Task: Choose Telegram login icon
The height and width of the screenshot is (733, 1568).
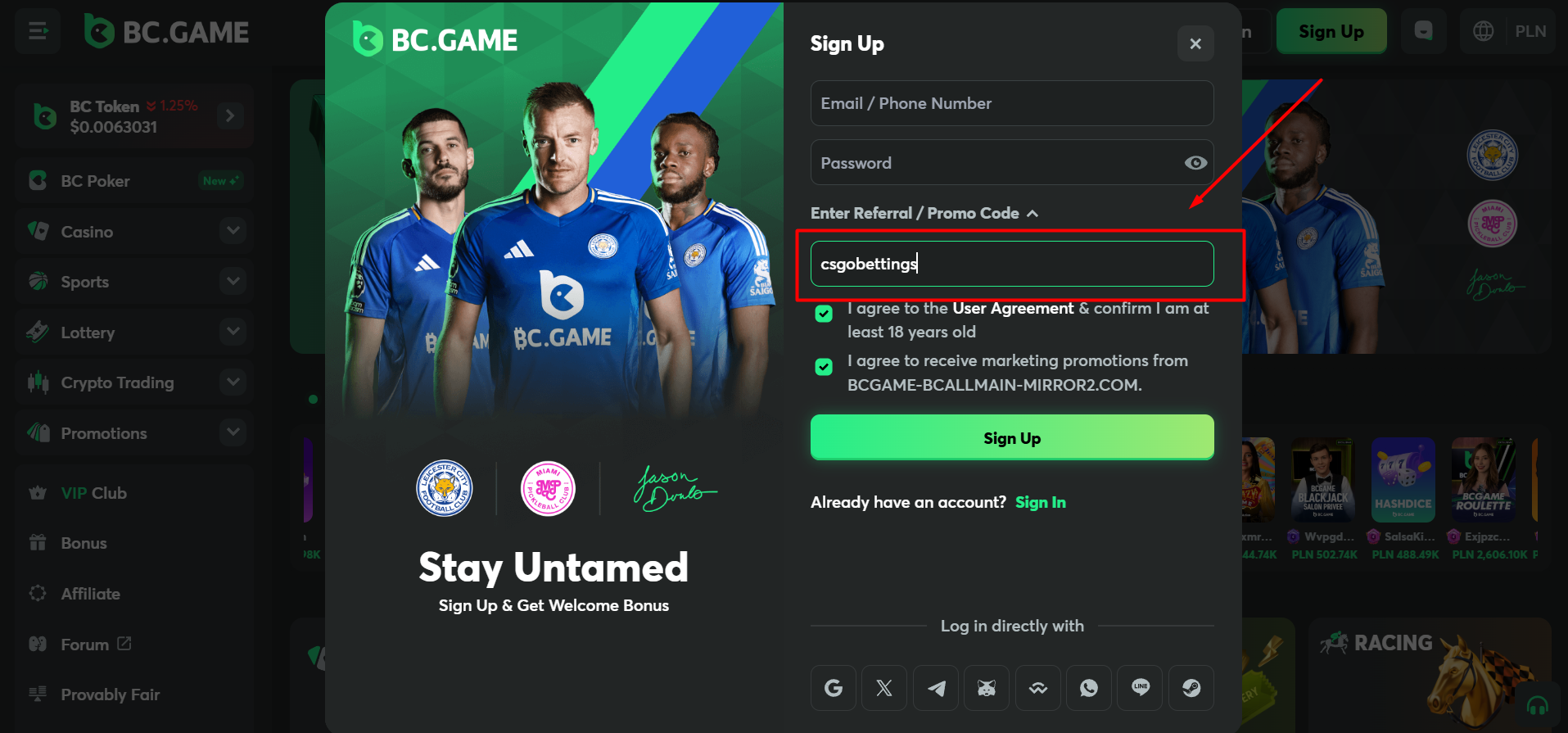Action: [936, 688]
